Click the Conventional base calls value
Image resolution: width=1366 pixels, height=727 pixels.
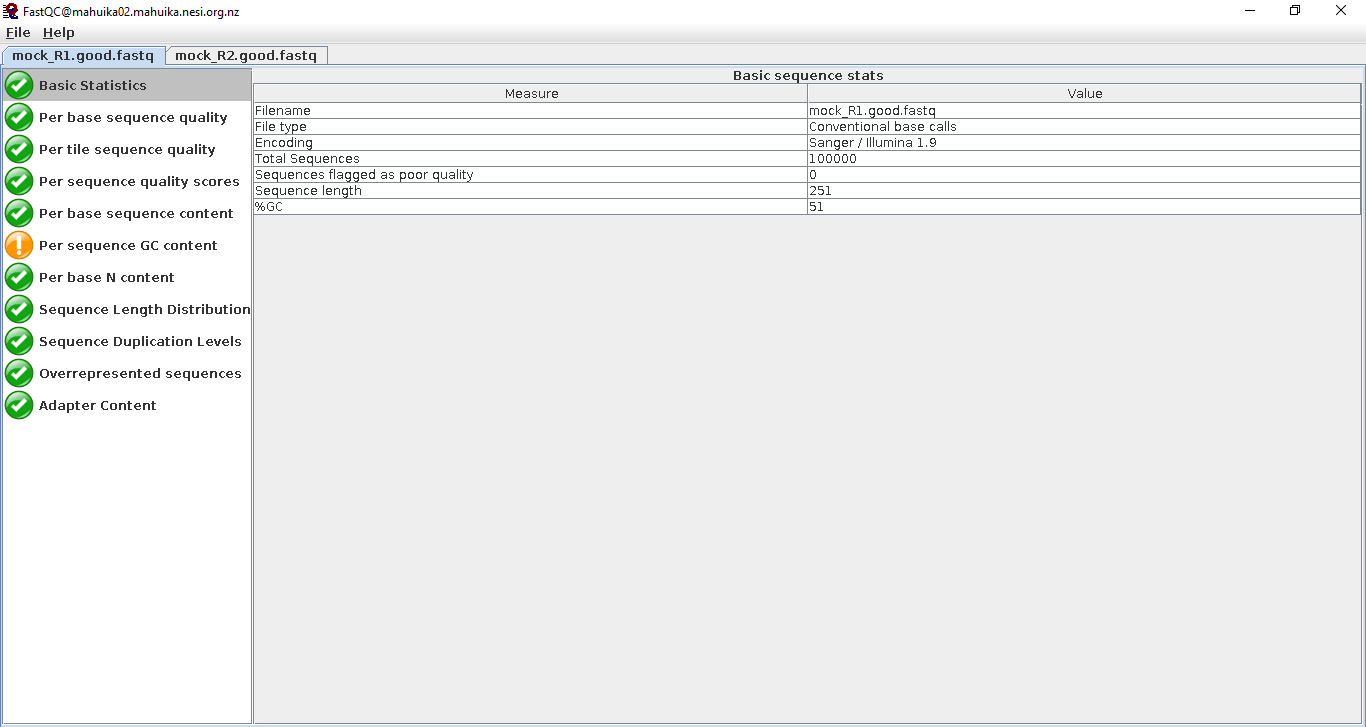(1084, 127)
